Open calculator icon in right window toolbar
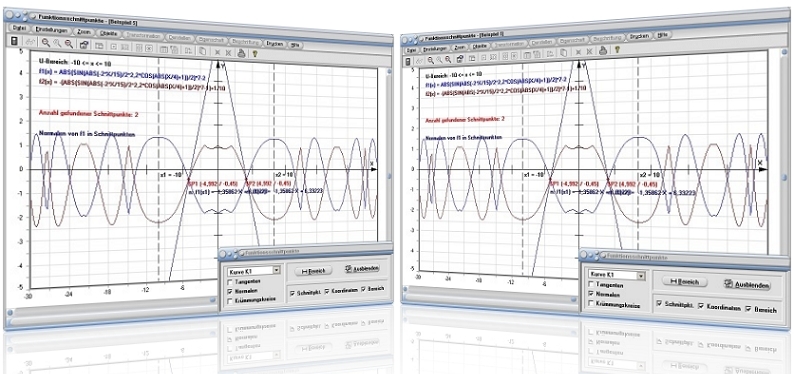The width and height of the screenshot is (794, 374). (x=408, y=62)
